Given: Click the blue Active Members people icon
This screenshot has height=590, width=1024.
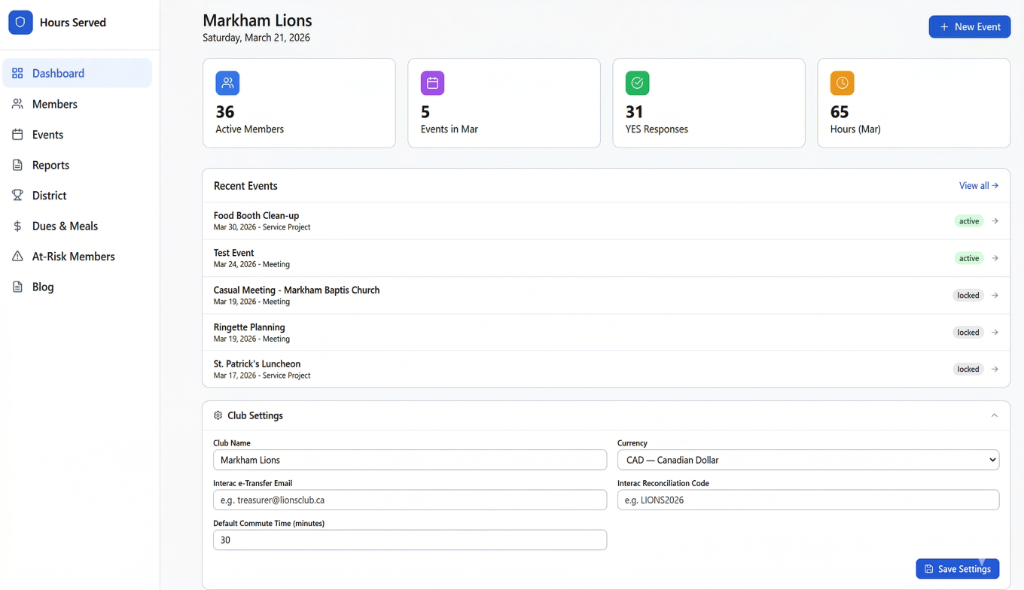Looking at the screenshot, I should (227, 83).
